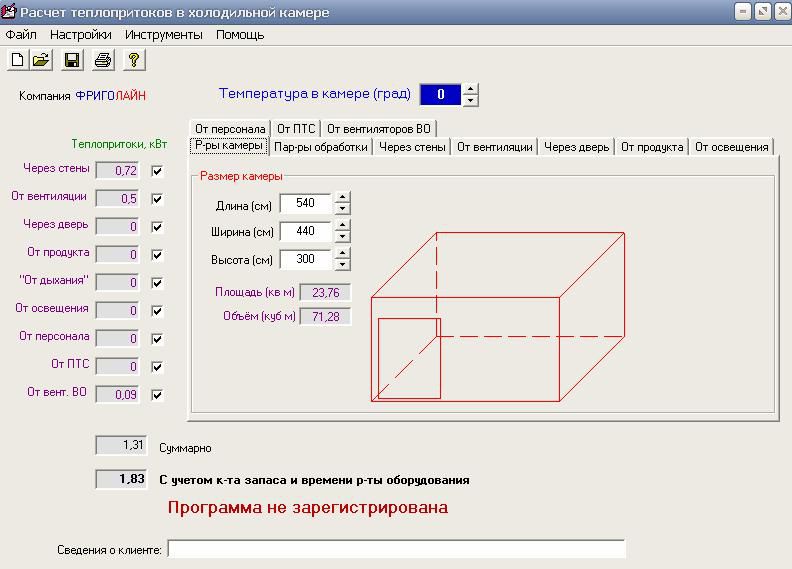
Task: Decrease Ширина value with down arrow
Action: tap(343, 237)
